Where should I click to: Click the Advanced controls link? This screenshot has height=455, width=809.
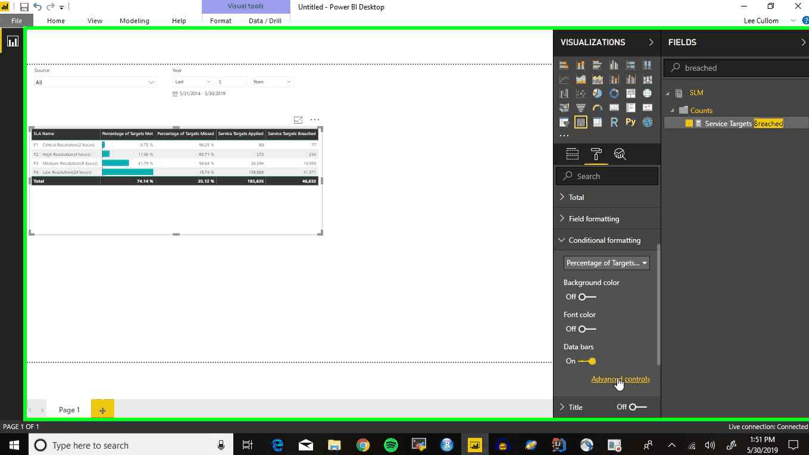tap(620, 379)
